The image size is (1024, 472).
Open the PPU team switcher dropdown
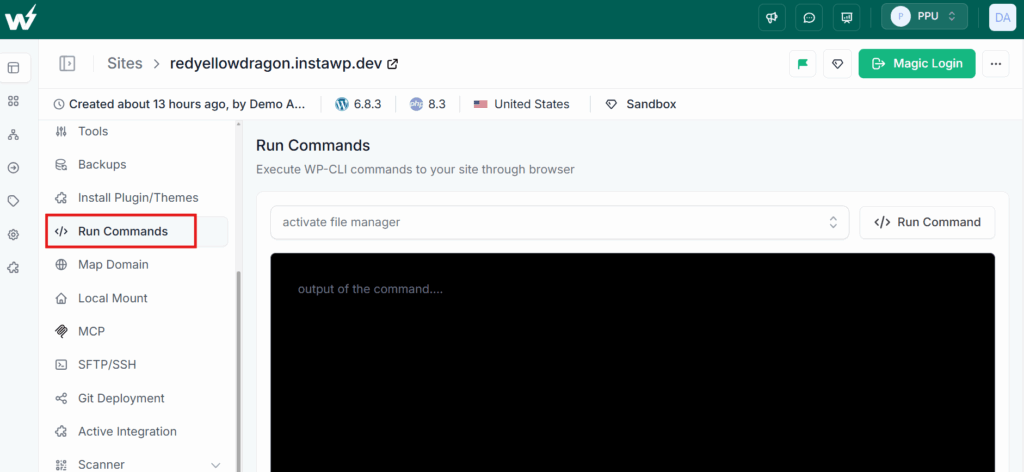[x=924, y=16]
